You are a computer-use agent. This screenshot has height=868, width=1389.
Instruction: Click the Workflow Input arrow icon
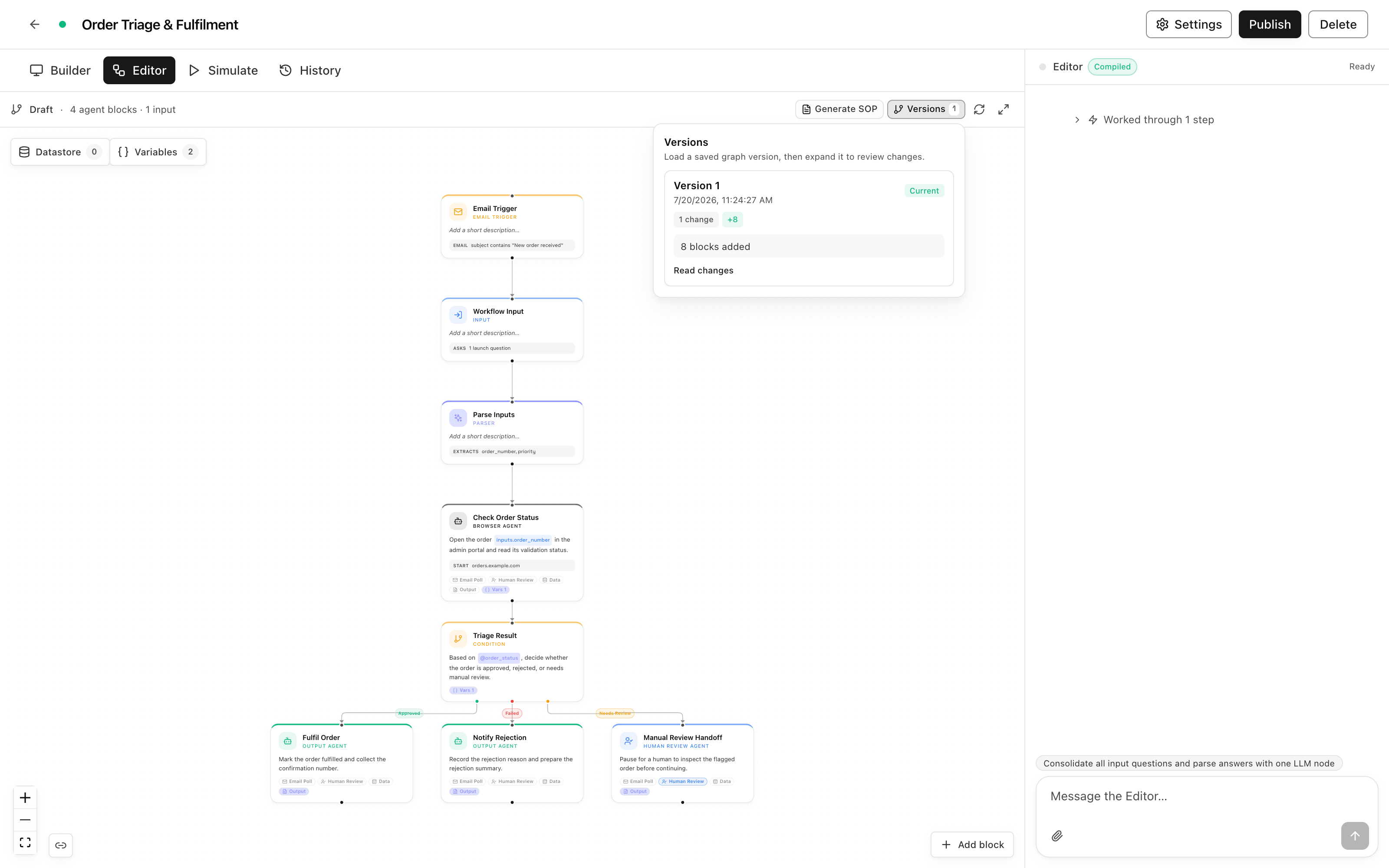(x=458, y=315)
